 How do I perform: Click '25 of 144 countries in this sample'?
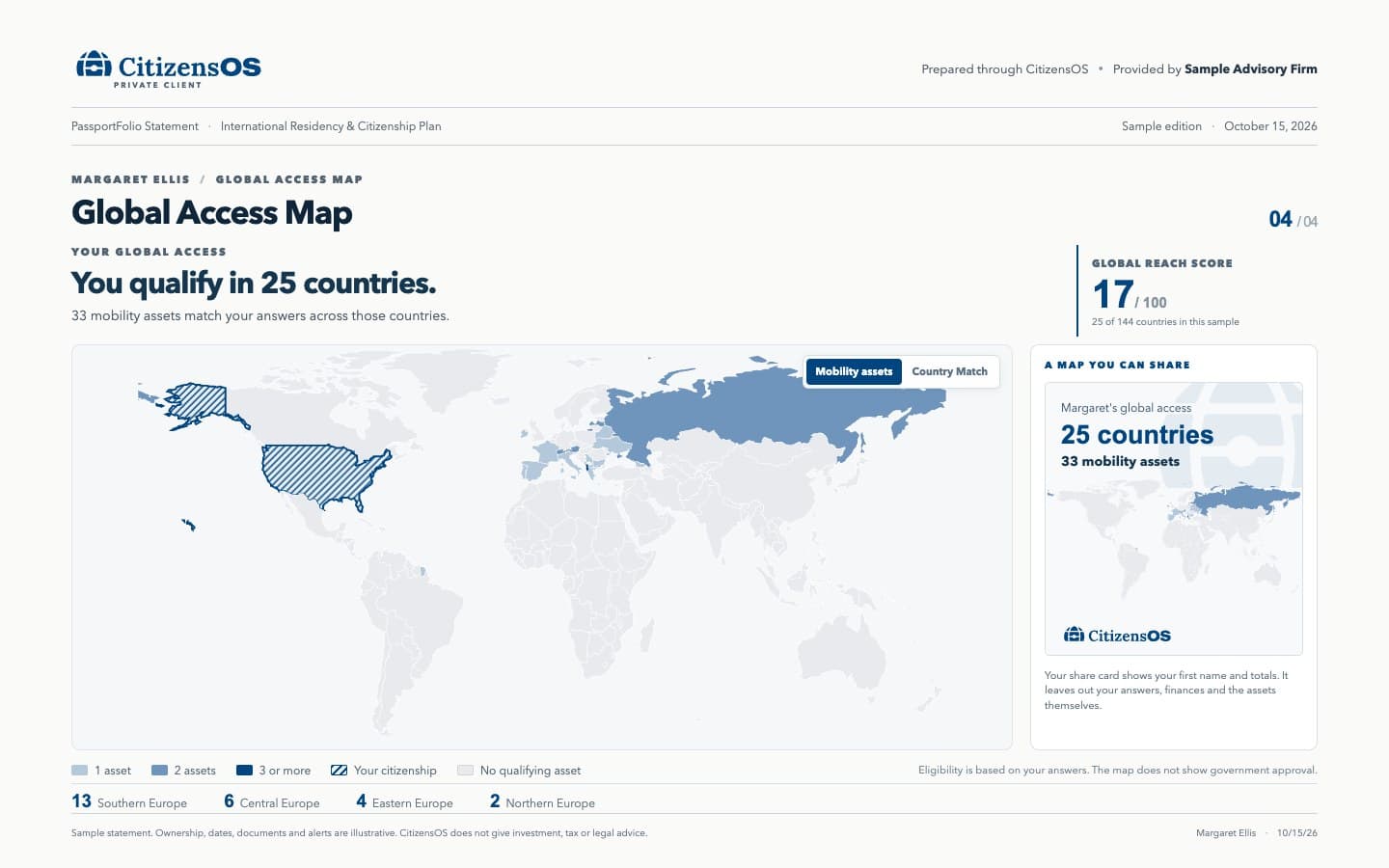click(x=1165, y=322)
